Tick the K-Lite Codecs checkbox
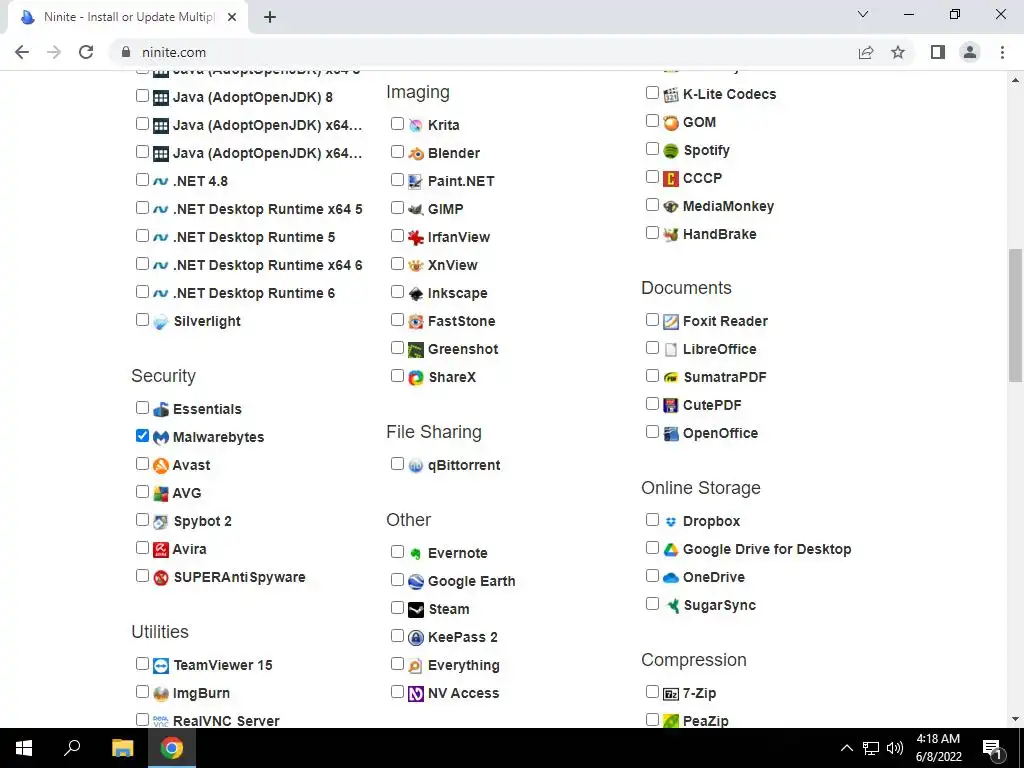This screenshot has width=1024, height=768. point(652,93)
